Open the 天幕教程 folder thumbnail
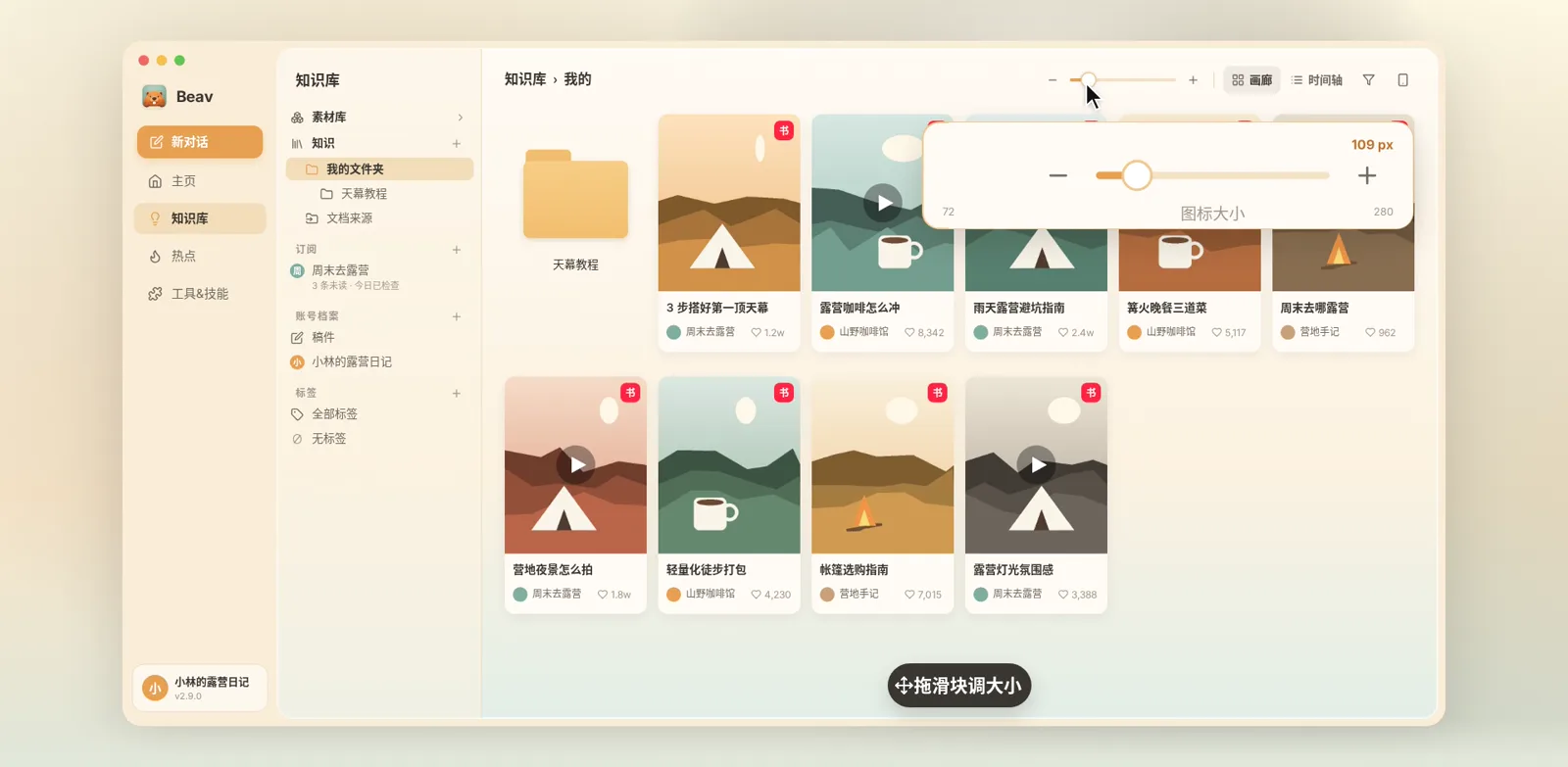Screen dimensions: 1568x767 [575, 194]
